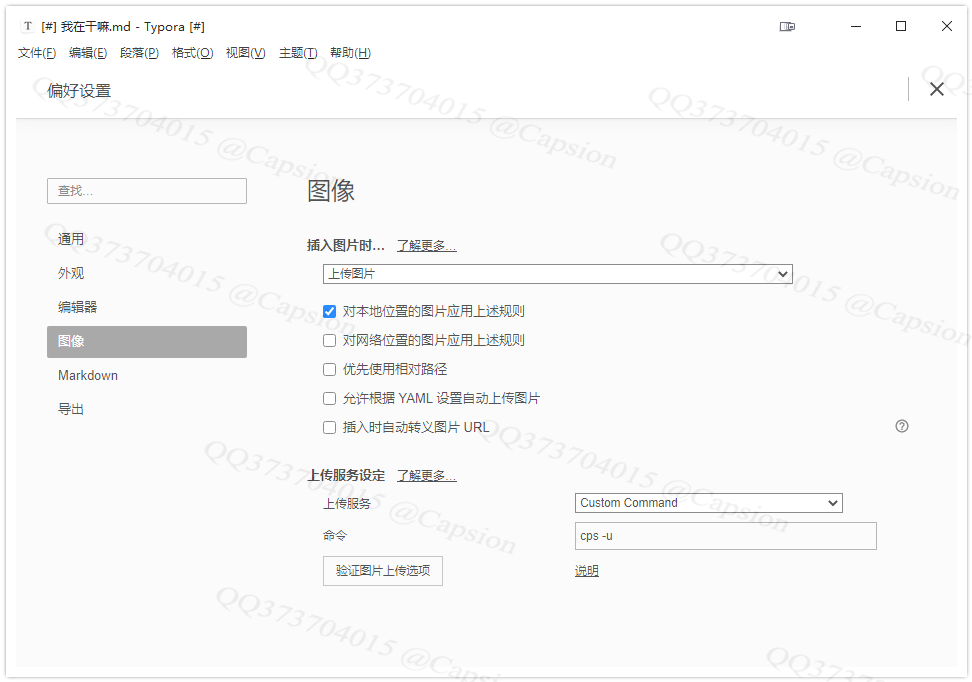Click the command input field containing cps -u
This screenshot has height=682, width=972.
[726, 536]
